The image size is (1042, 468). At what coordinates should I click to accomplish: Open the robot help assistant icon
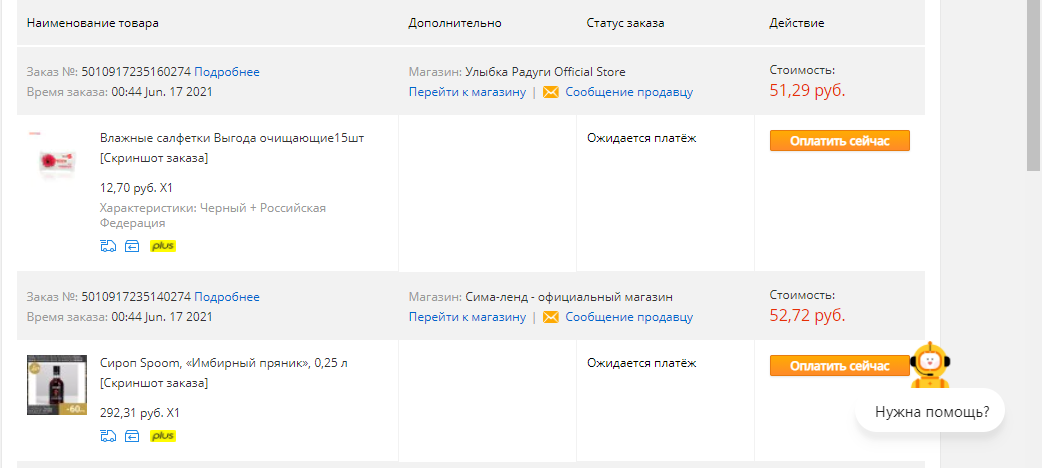tap(929, 365)
